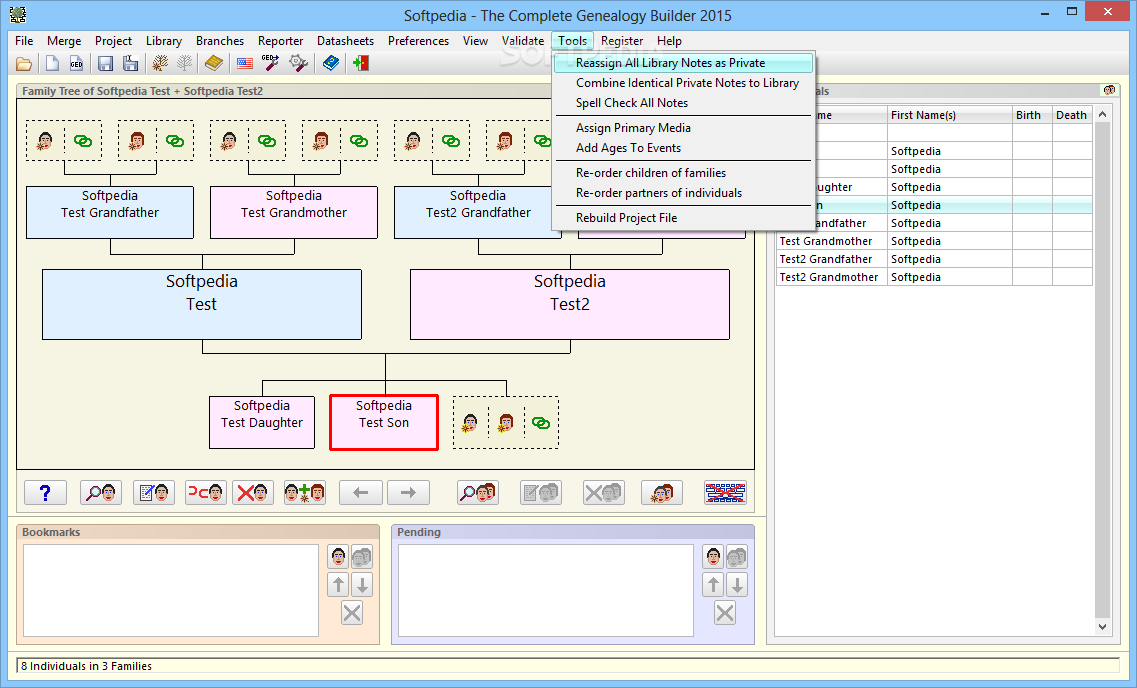Open the Datasheets menu
1137x688 pixels.
coord(345,41)
